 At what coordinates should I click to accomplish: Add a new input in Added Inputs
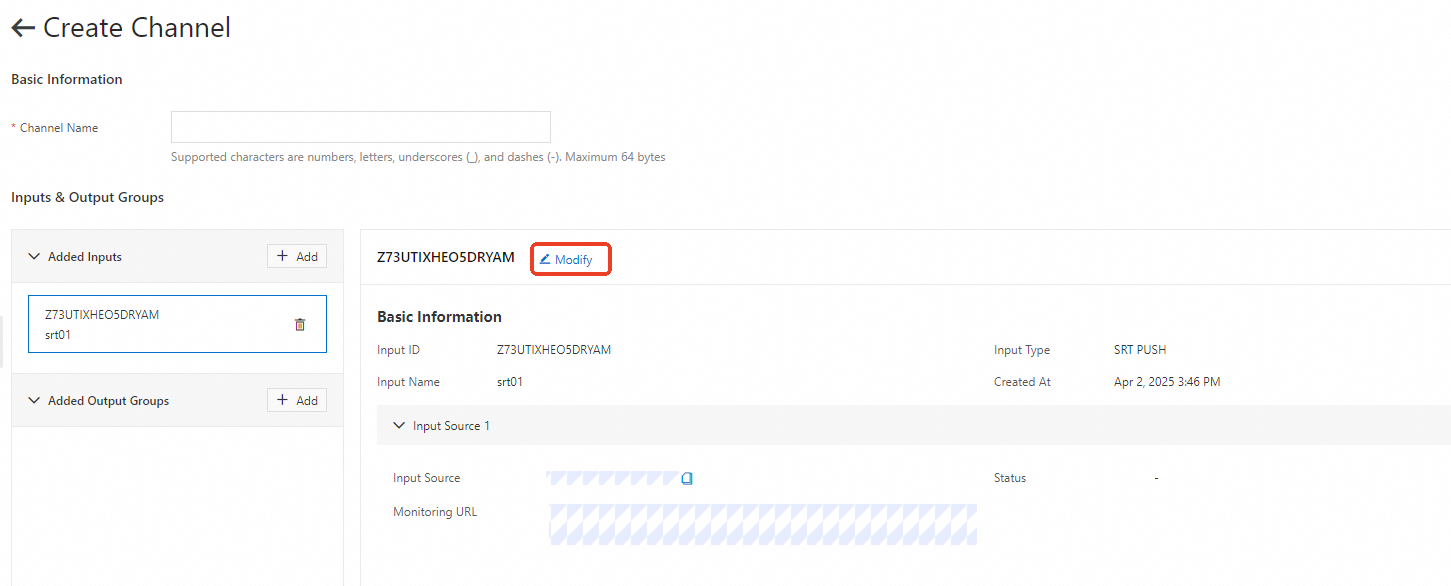297,256
